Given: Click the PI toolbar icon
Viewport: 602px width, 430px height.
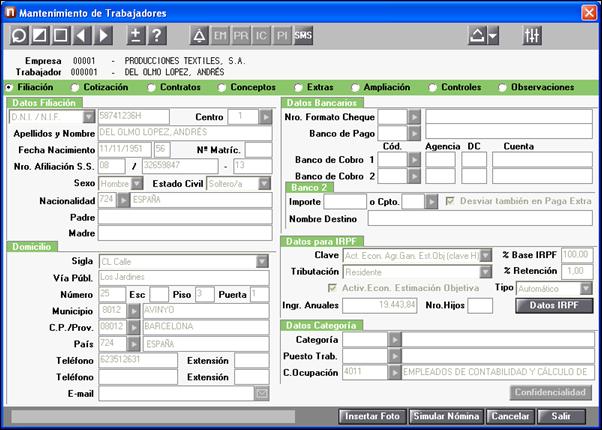Looking at the screenshot, I should tap(282, 36).
